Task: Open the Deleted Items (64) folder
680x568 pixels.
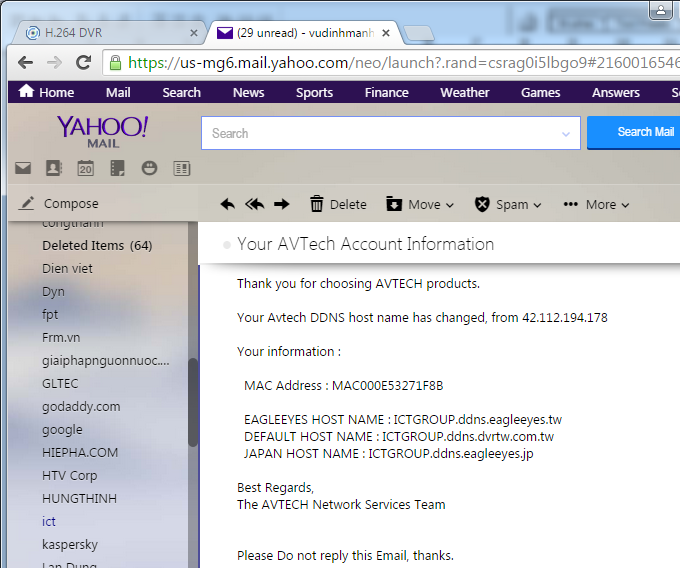Action: [97, 245]
